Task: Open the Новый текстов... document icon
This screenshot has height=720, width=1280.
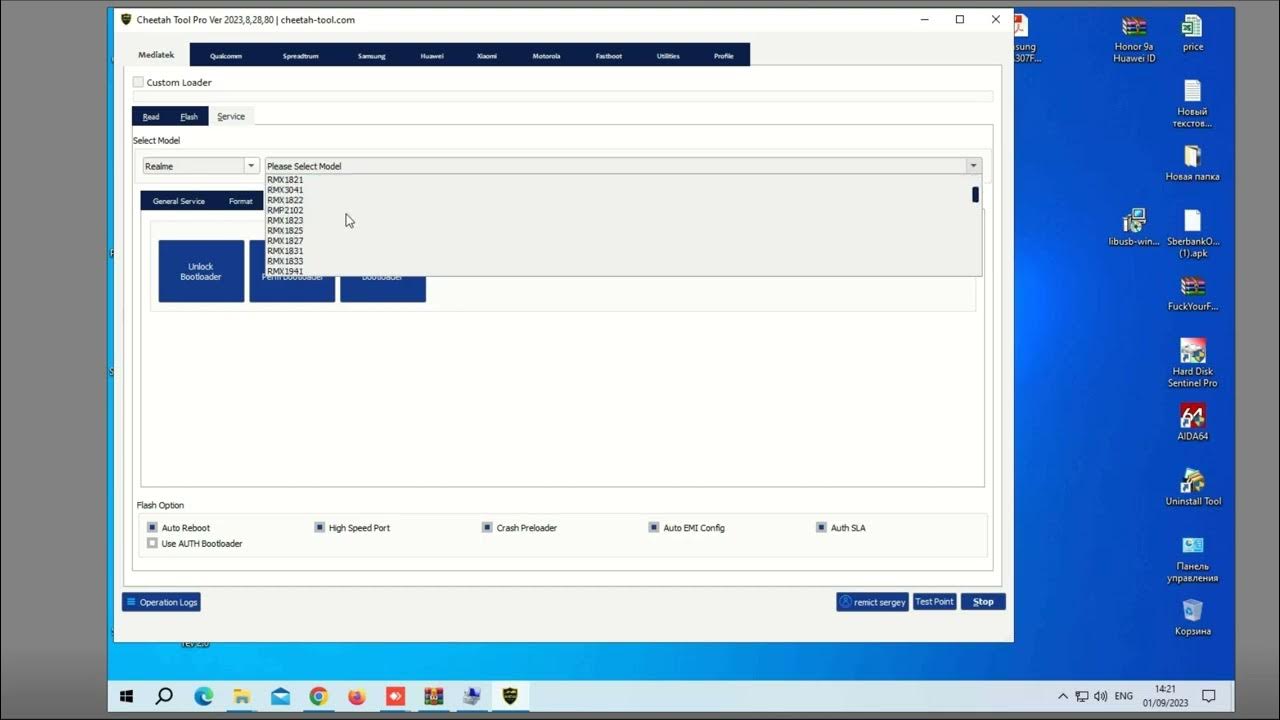Action: click(1192, 91)
